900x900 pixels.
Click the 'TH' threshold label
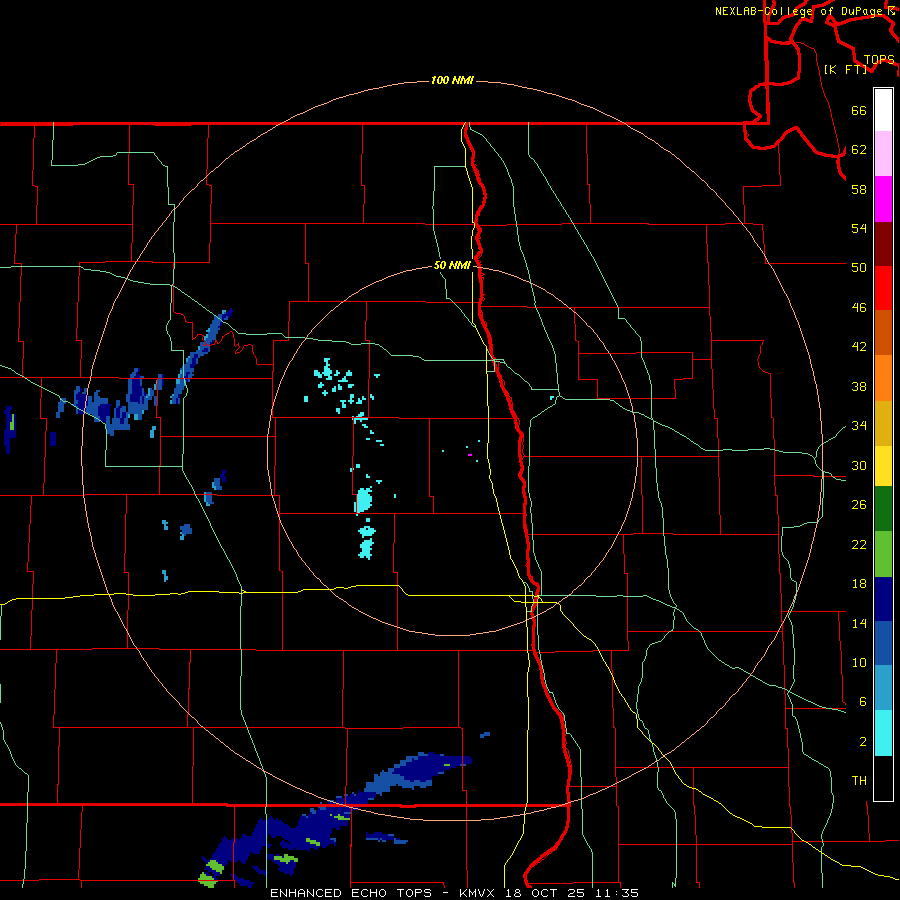[859, 781]
